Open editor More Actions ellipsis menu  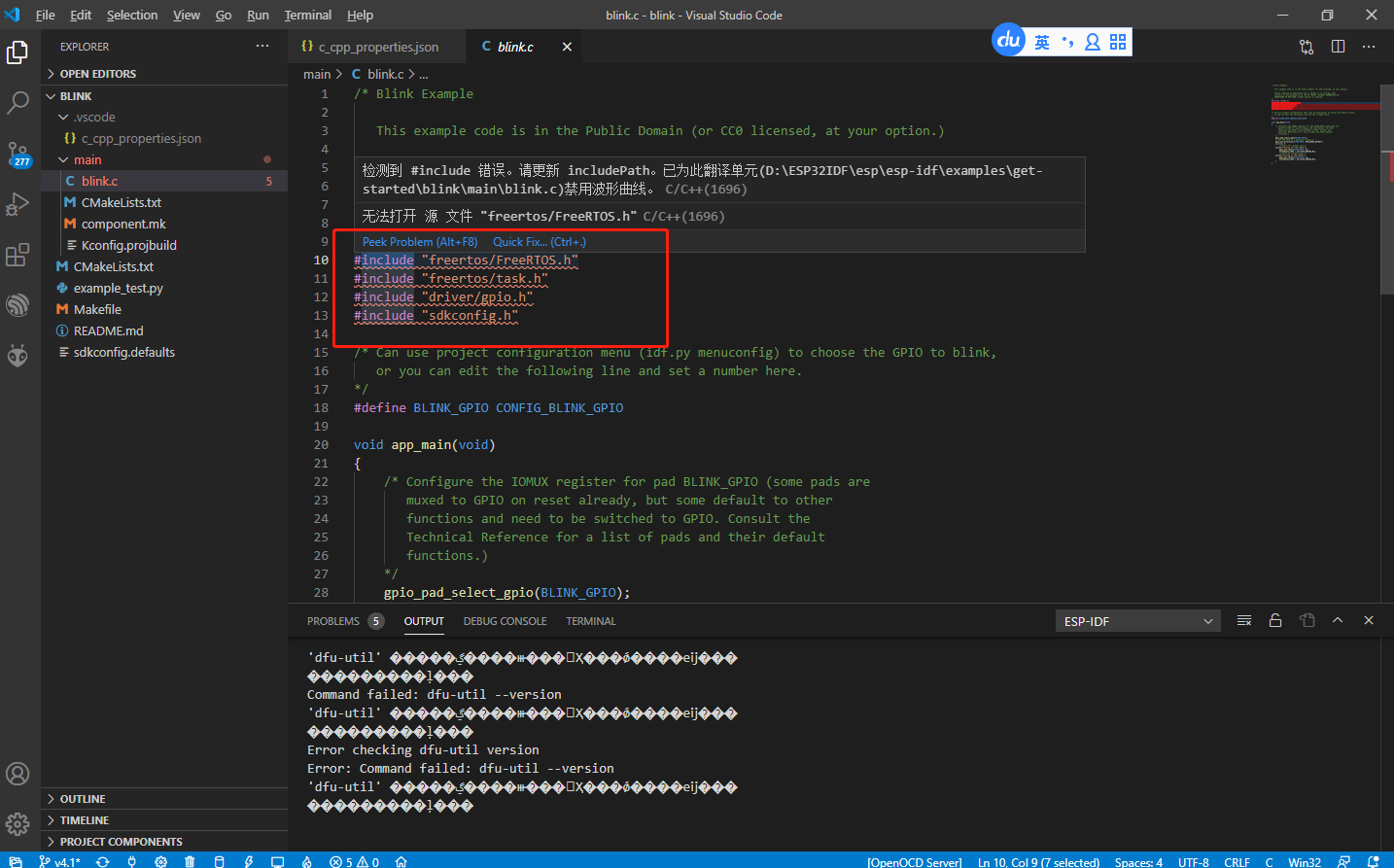[x=1369, y=47]
